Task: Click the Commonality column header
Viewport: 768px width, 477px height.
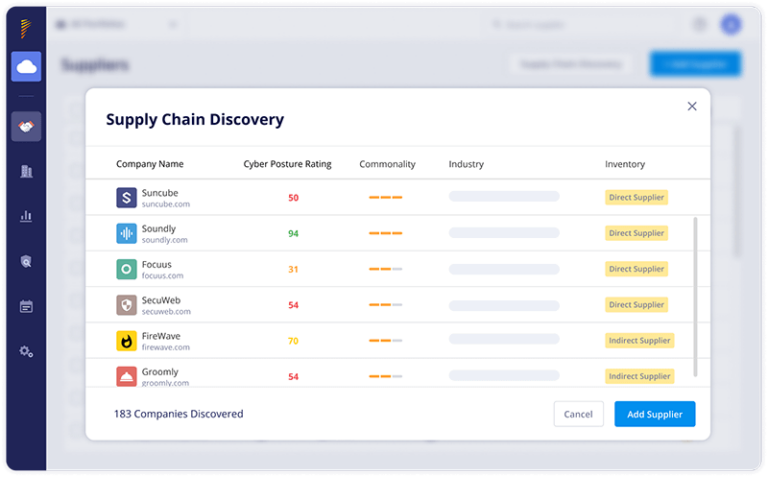Action: click(387, 164)
